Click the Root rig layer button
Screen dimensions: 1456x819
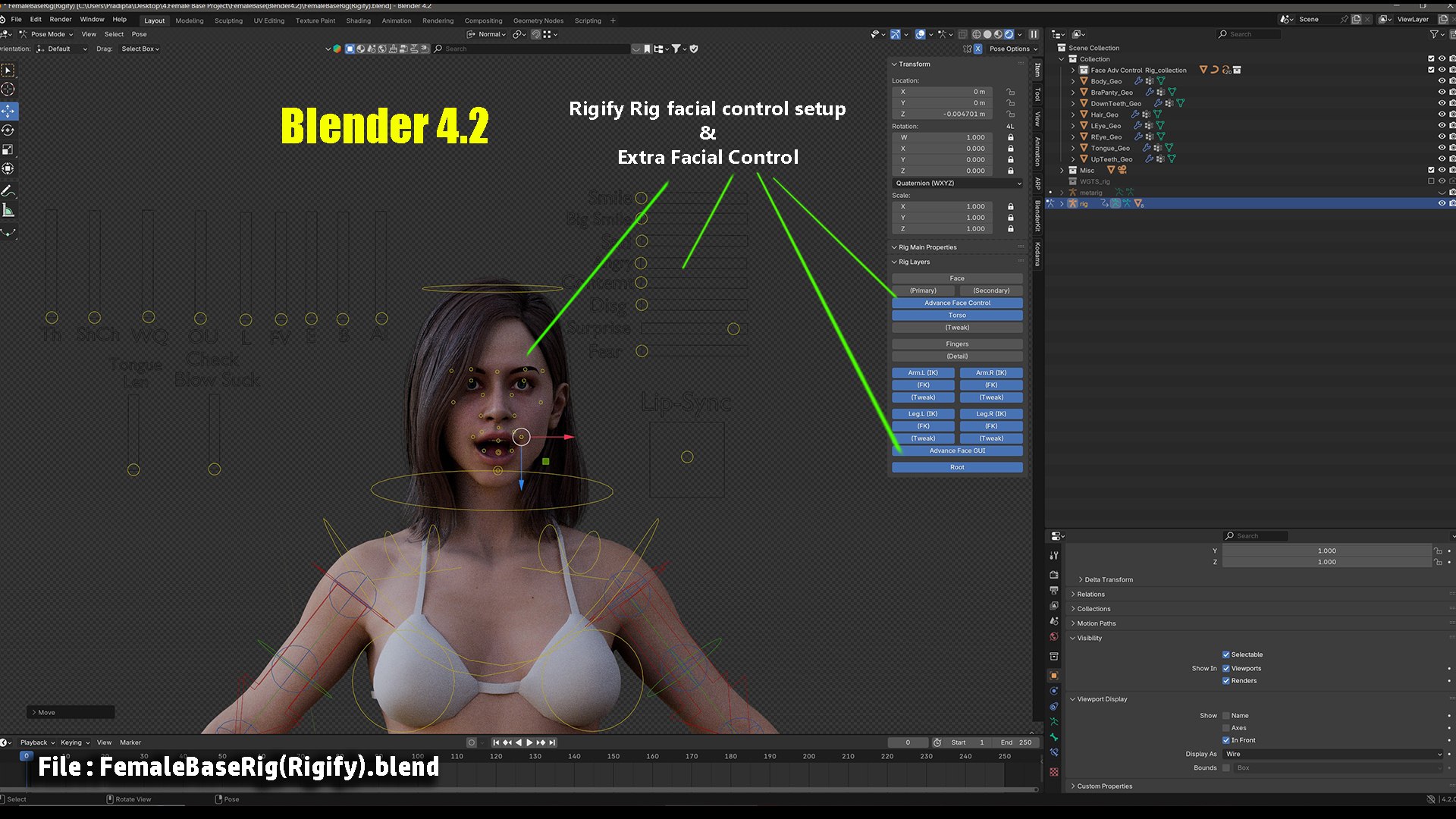tap(957, 467)
